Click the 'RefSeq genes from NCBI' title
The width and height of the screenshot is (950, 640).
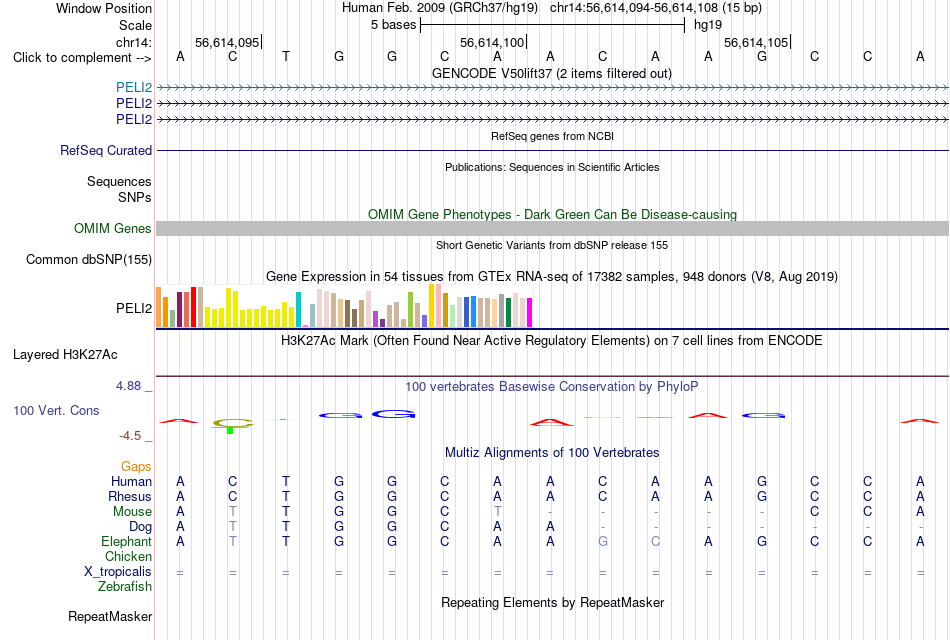tap(552, 136)
